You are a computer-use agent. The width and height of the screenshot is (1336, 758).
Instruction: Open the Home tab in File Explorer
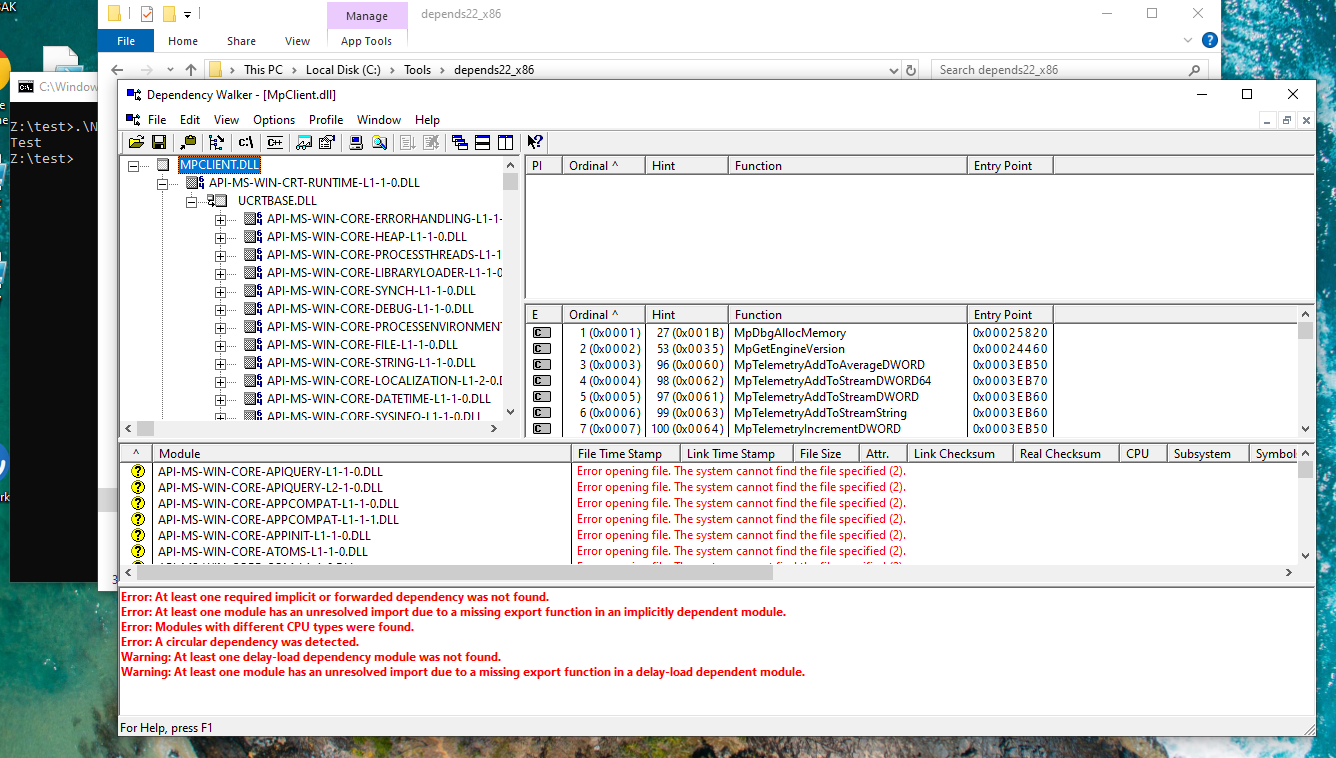[183, 41]
